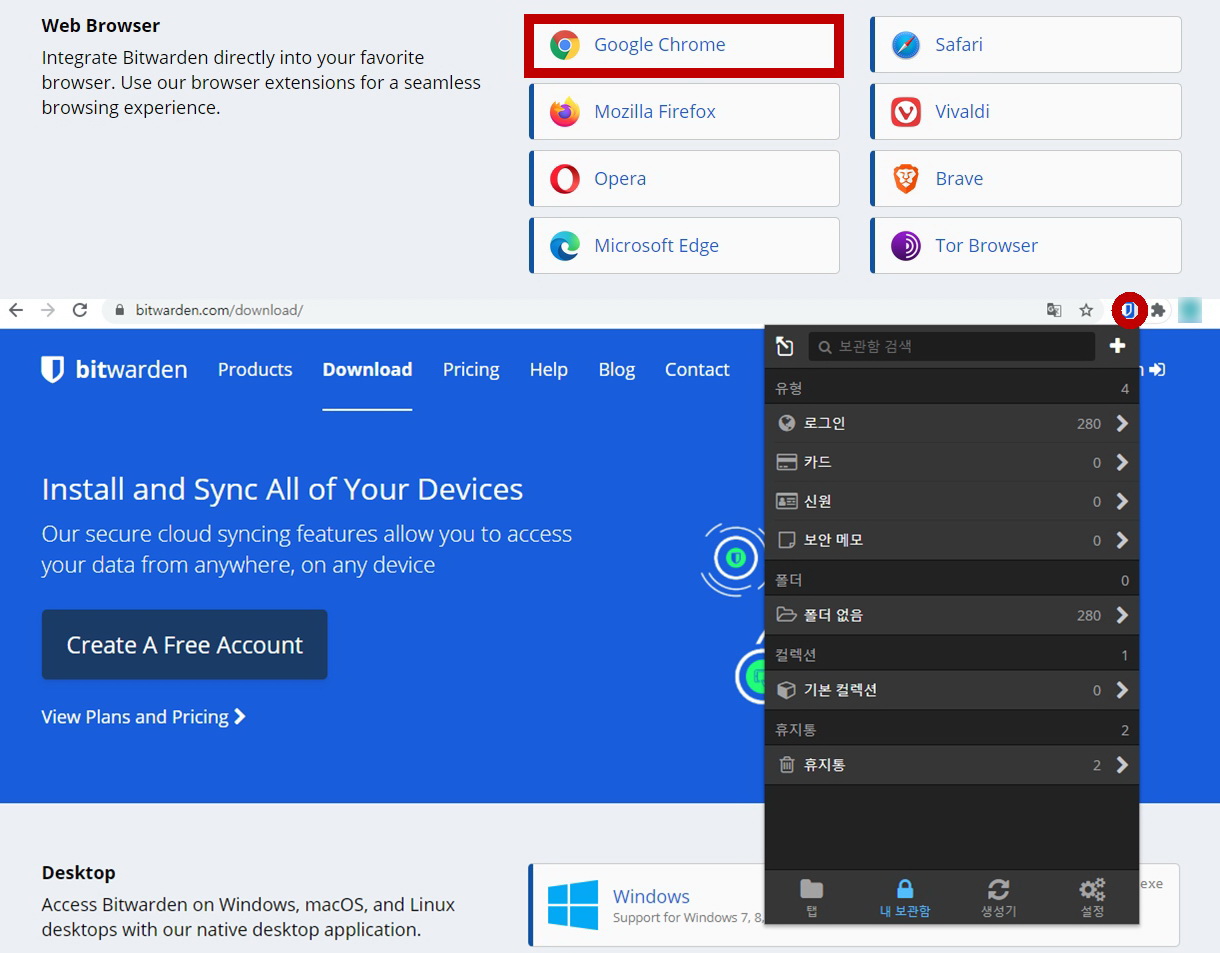Click the 기본 컬렉션 row label
The image size is (1220, 953).
840,690
